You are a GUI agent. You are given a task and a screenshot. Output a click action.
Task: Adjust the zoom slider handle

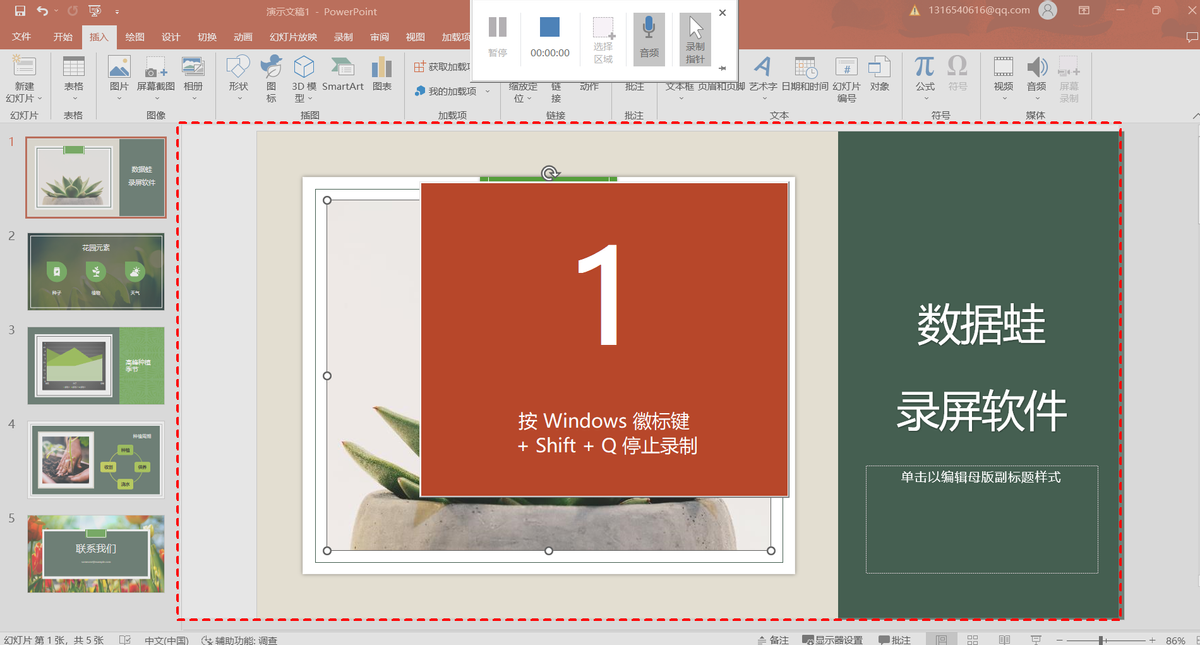(1101, 640)
